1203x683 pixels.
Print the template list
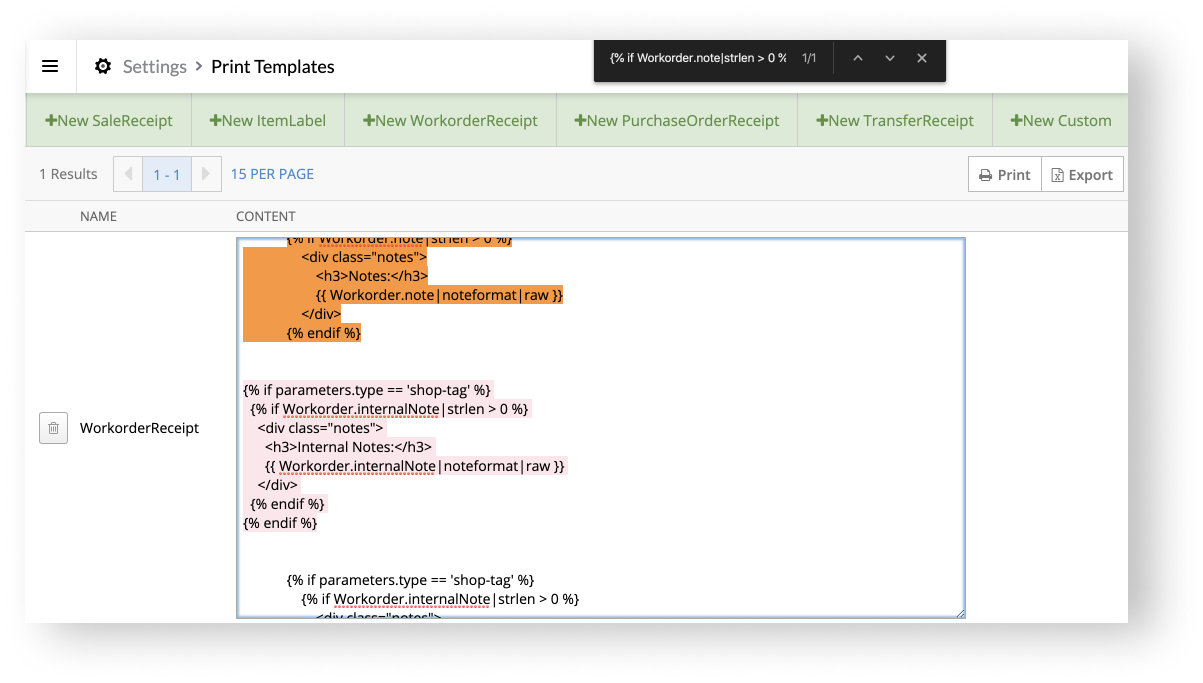coord(1005,174)
